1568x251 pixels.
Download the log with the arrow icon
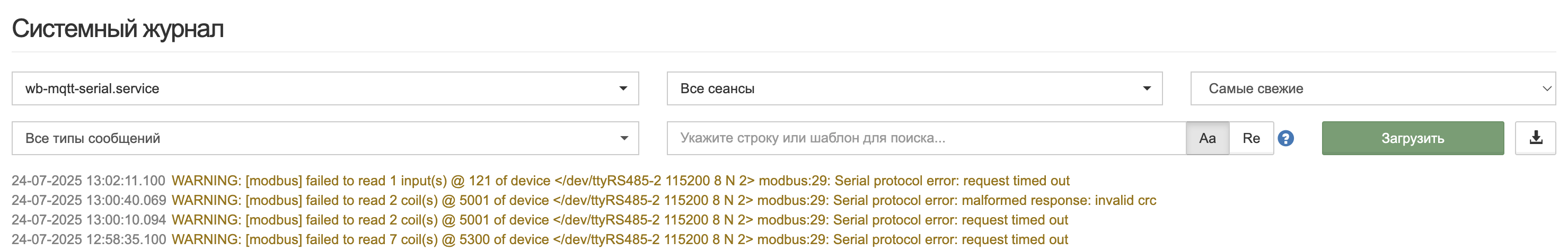tap(1536, 138)
